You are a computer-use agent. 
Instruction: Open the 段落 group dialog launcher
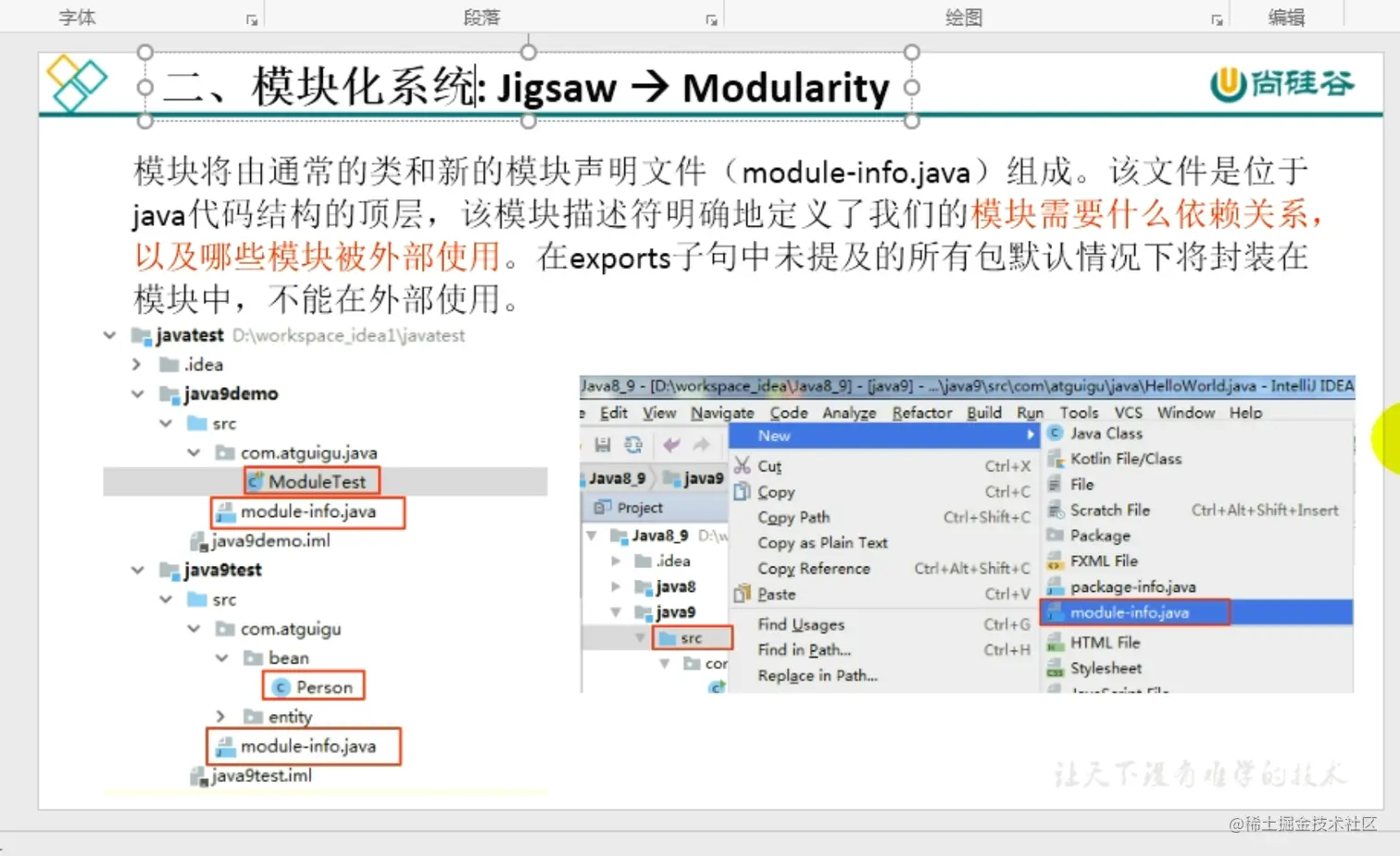pos(711,19)
